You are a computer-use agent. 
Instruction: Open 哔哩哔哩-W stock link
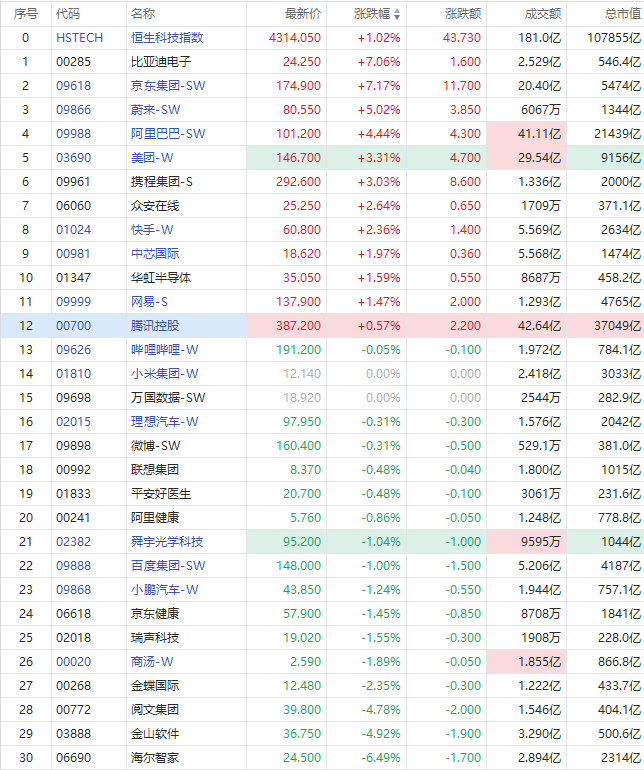pos(165,350)
